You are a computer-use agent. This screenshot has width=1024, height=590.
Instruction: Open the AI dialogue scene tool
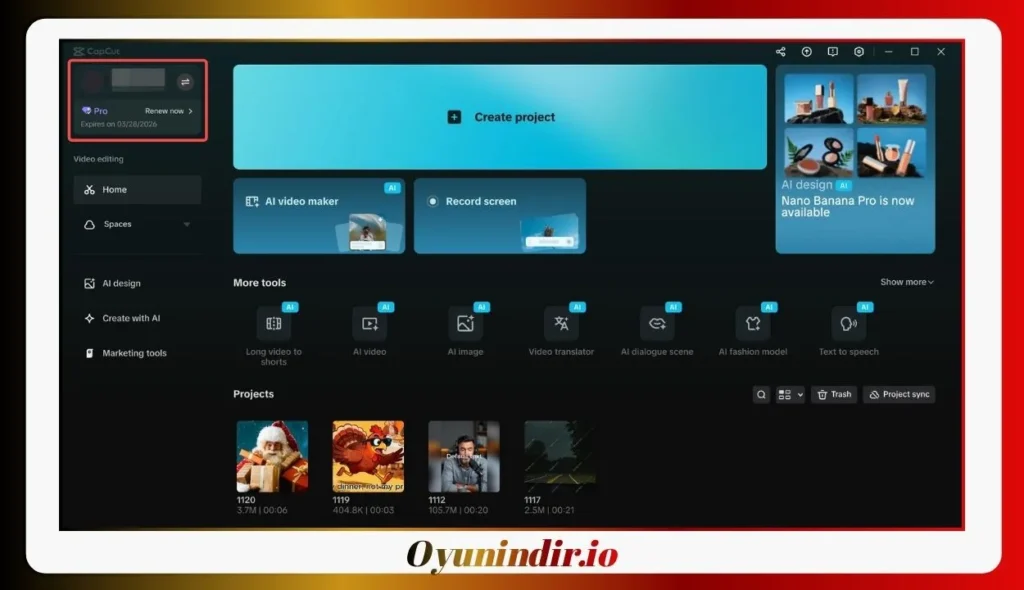(x=657, y=331)
